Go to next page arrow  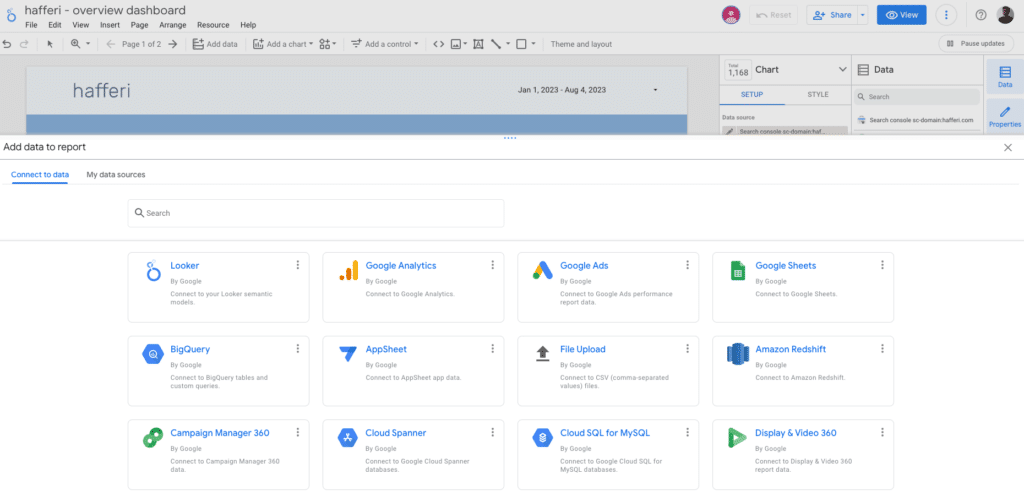(172, 44)
